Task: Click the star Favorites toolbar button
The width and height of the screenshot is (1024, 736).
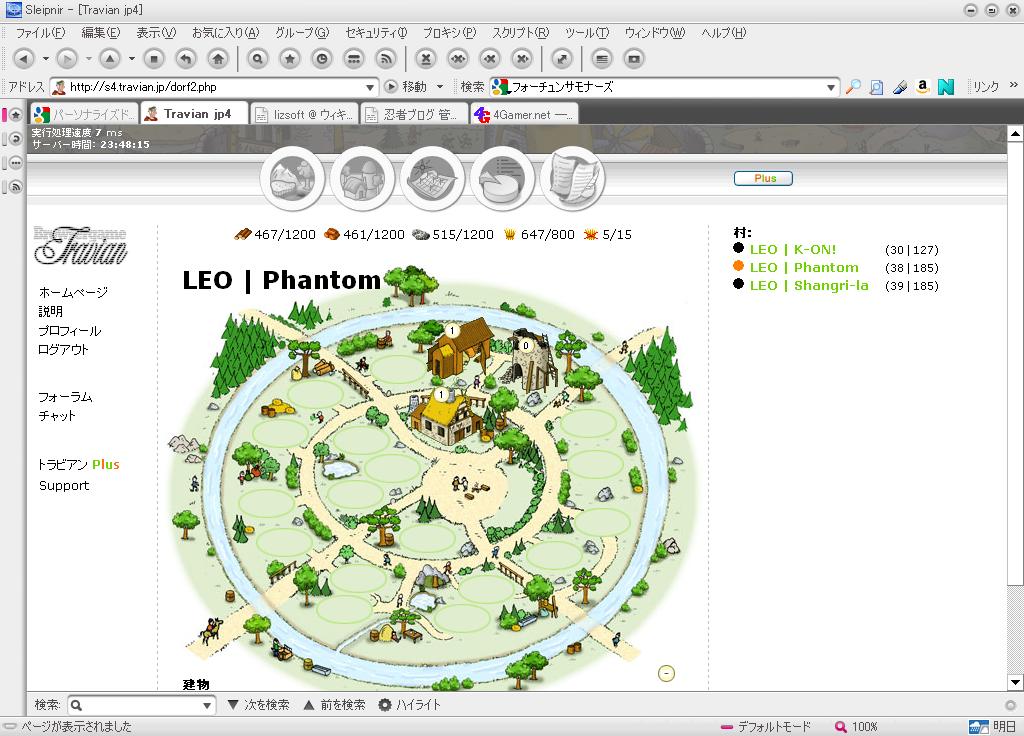Action: click(x=290, y=59)
